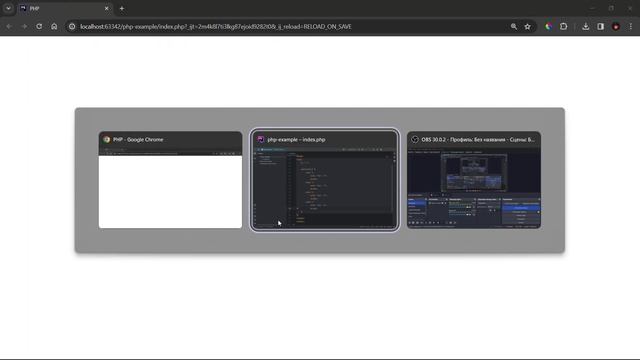Go back to previous page

pyautogui.click(x=9, y=27)
